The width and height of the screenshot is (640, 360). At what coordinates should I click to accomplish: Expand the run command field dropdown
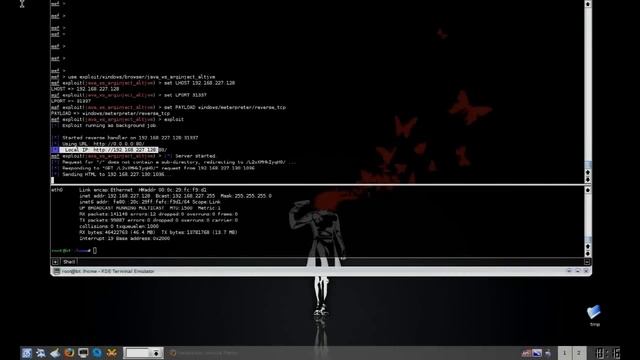tap(156, 353)
